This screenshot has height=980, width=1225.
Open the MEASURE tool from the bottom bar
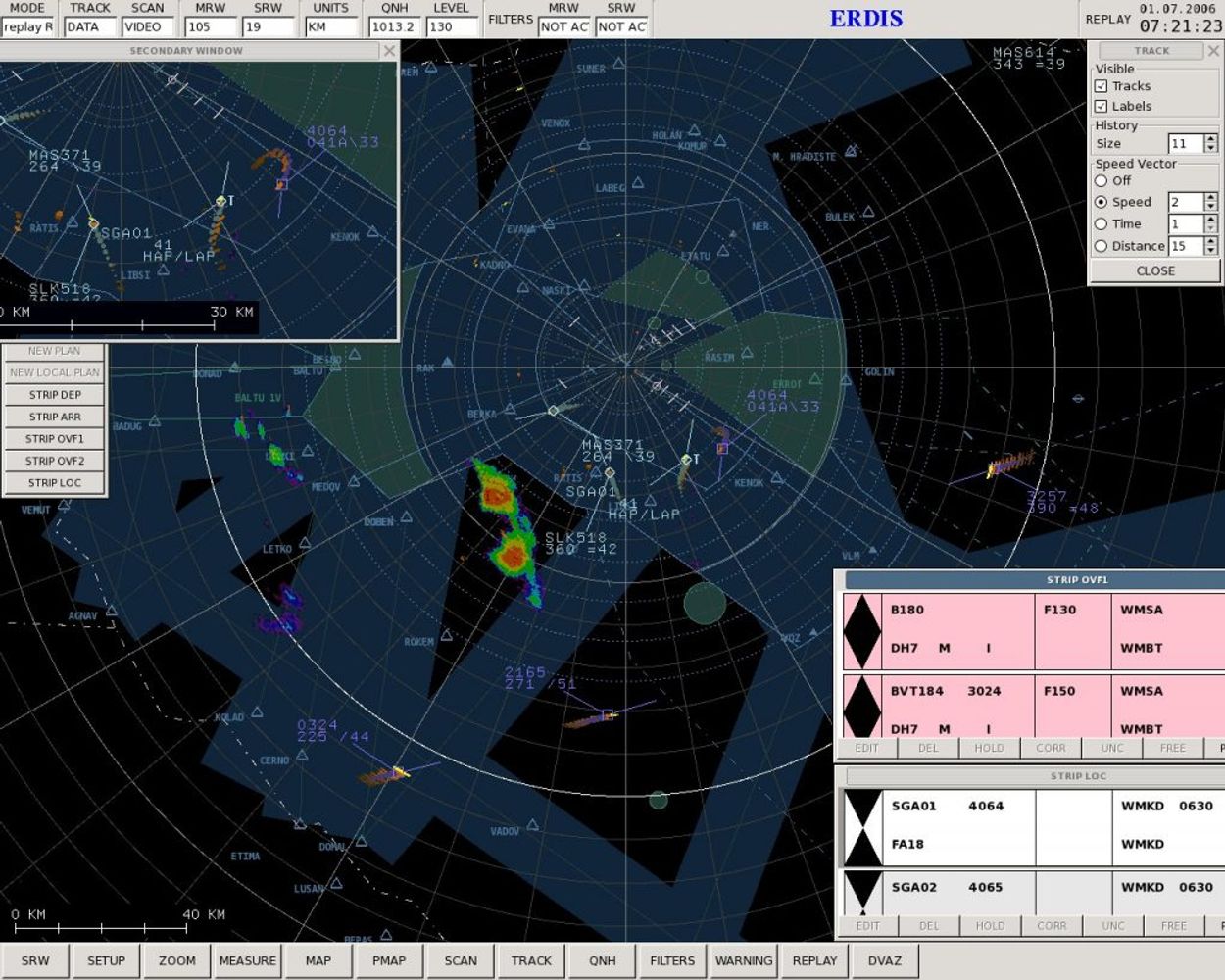[x=247, y=960]
